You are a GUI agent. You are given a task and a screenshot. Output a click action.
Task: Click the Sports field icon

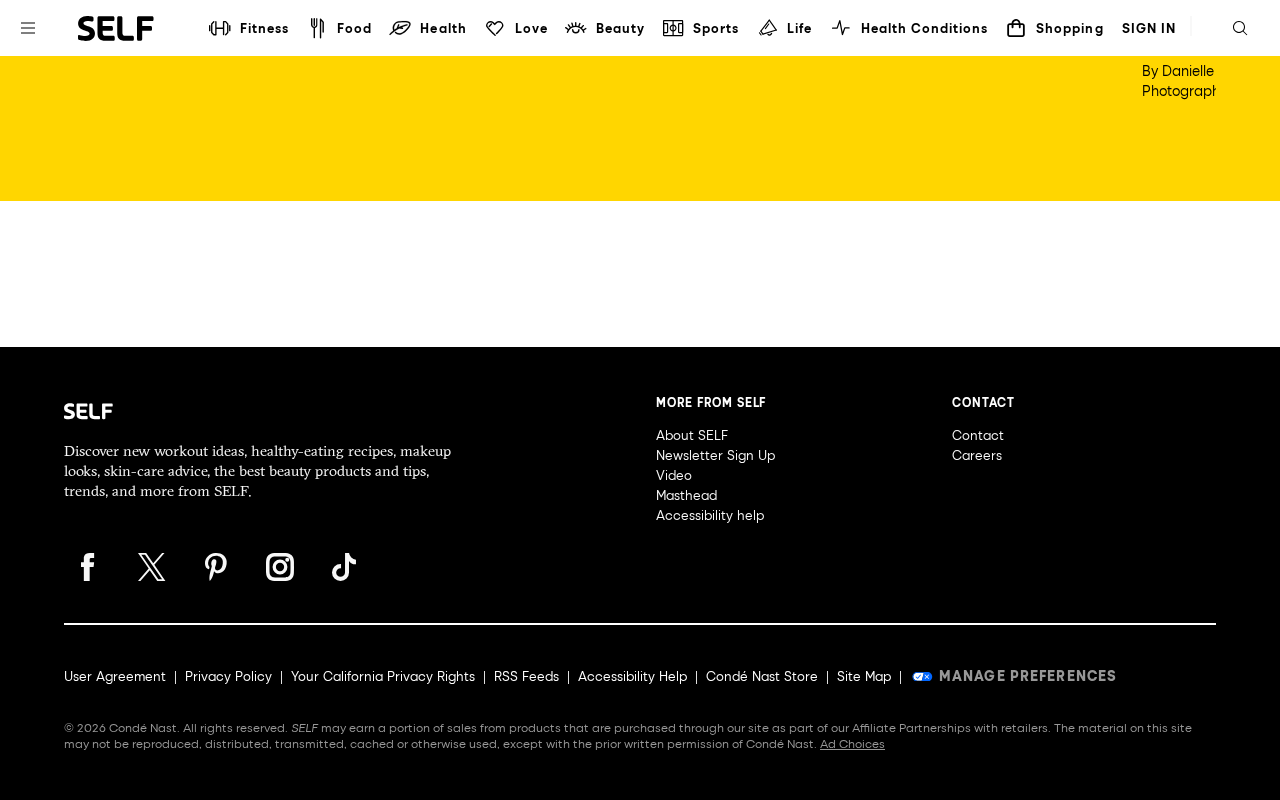pyautogui.click(x=673, y=28)
